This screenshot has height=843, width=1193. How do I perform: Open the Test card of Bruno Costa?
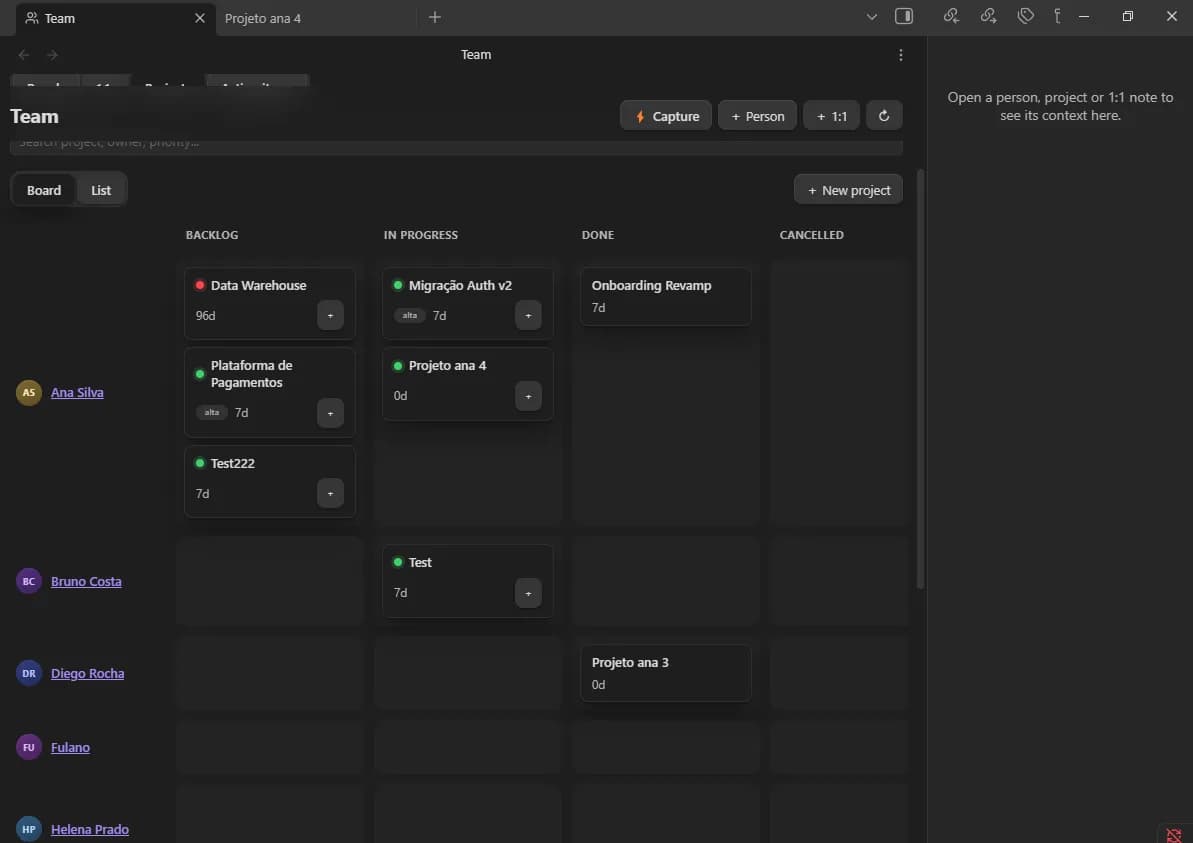(x=468, y=581)
